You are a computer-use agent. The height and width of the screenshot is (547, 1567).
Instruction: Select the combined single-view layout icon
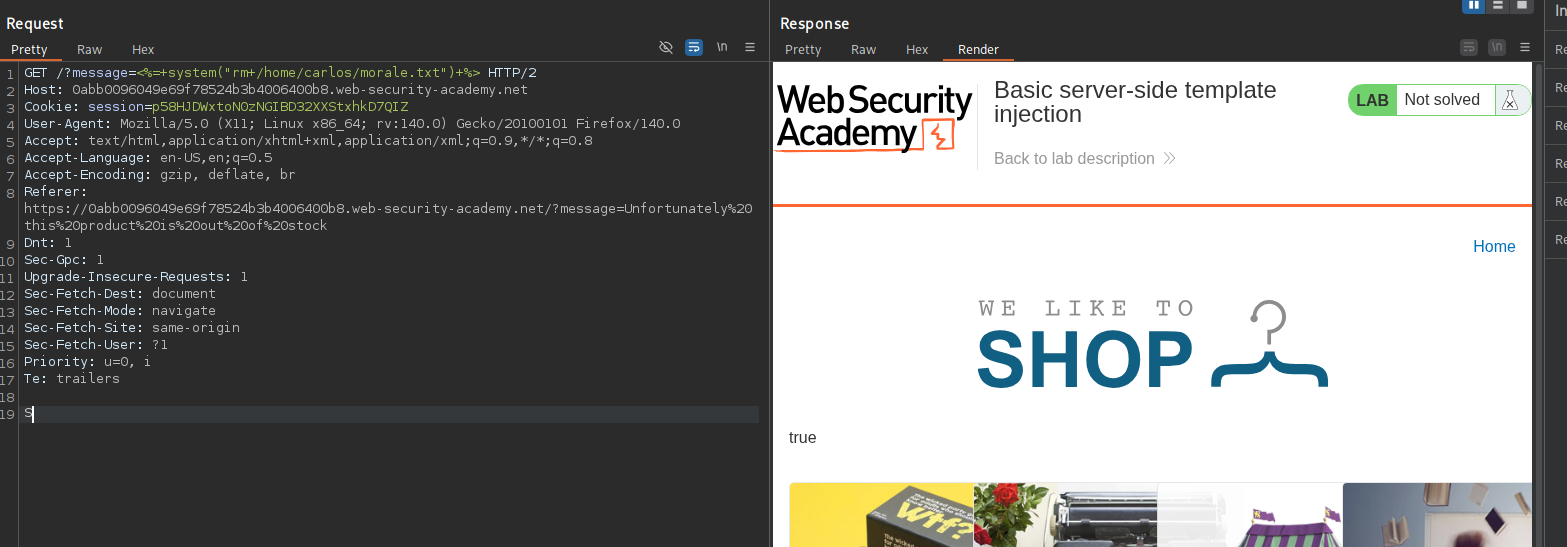[x=1521, y=5]
